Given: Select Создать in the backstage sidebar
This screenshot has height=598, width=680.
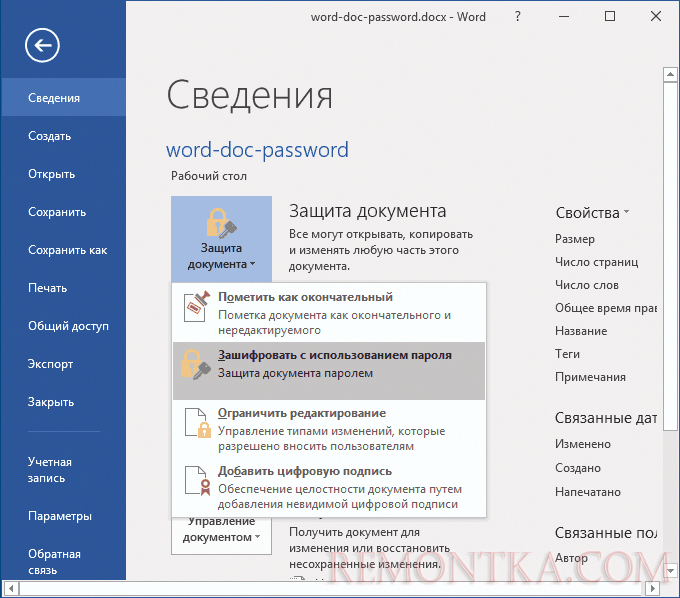Looking at the screenshot, I should coord(63,136).
